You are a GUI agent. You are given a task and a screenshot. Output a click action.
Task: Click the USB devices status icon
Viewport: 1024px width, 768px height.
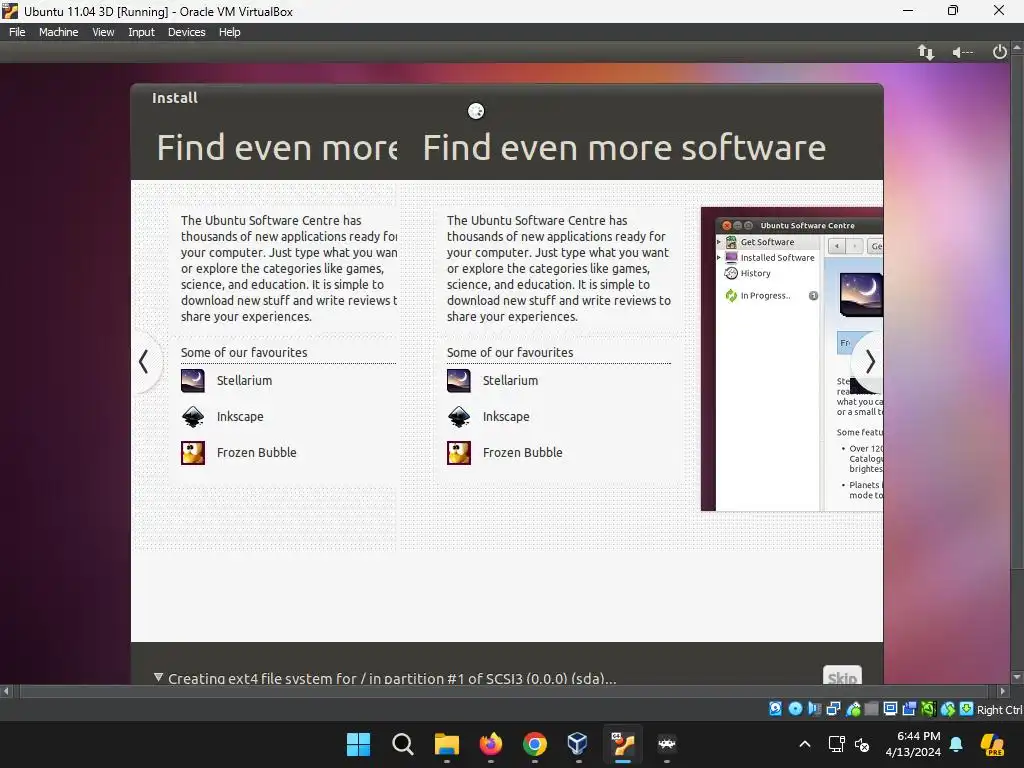coord(853,709)
